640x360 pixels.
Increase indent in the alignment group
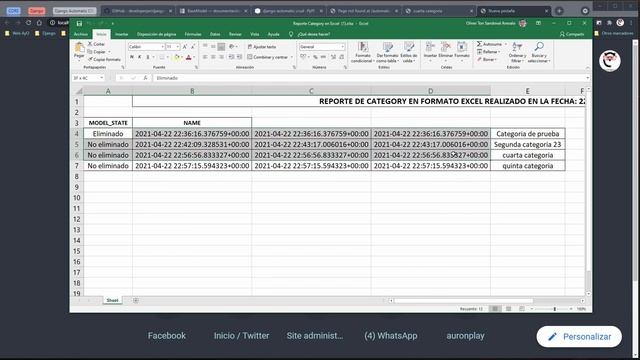coord(239,57)
